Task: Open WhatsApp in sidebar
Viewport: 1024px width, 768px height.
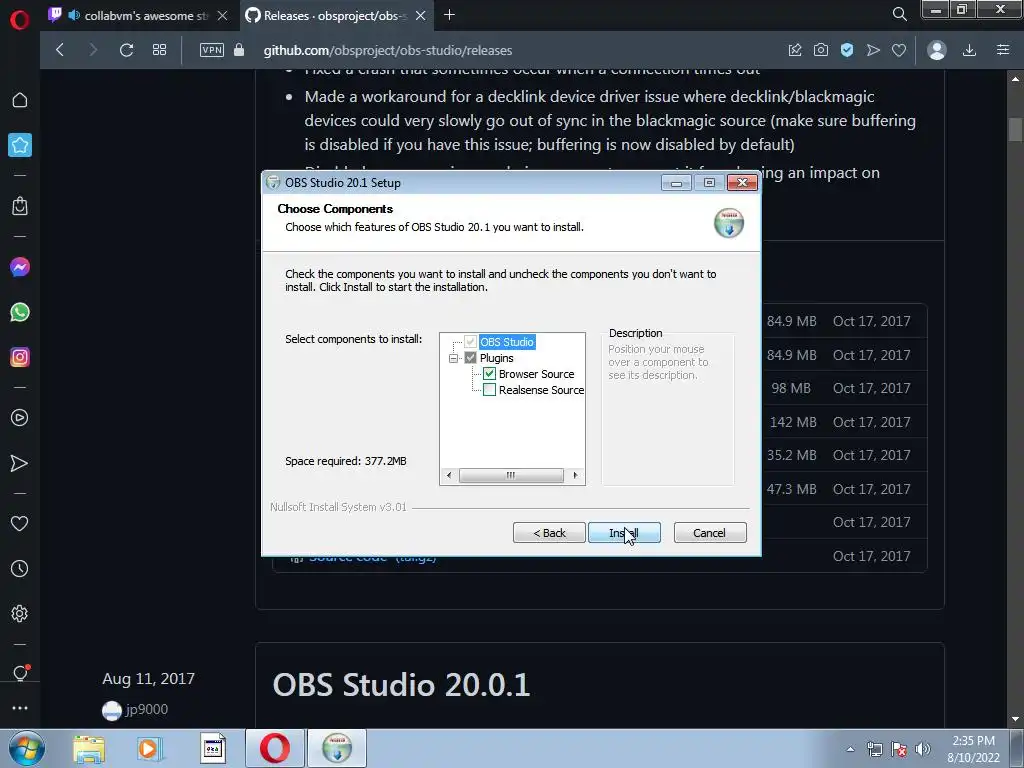Action: [20, 312]
